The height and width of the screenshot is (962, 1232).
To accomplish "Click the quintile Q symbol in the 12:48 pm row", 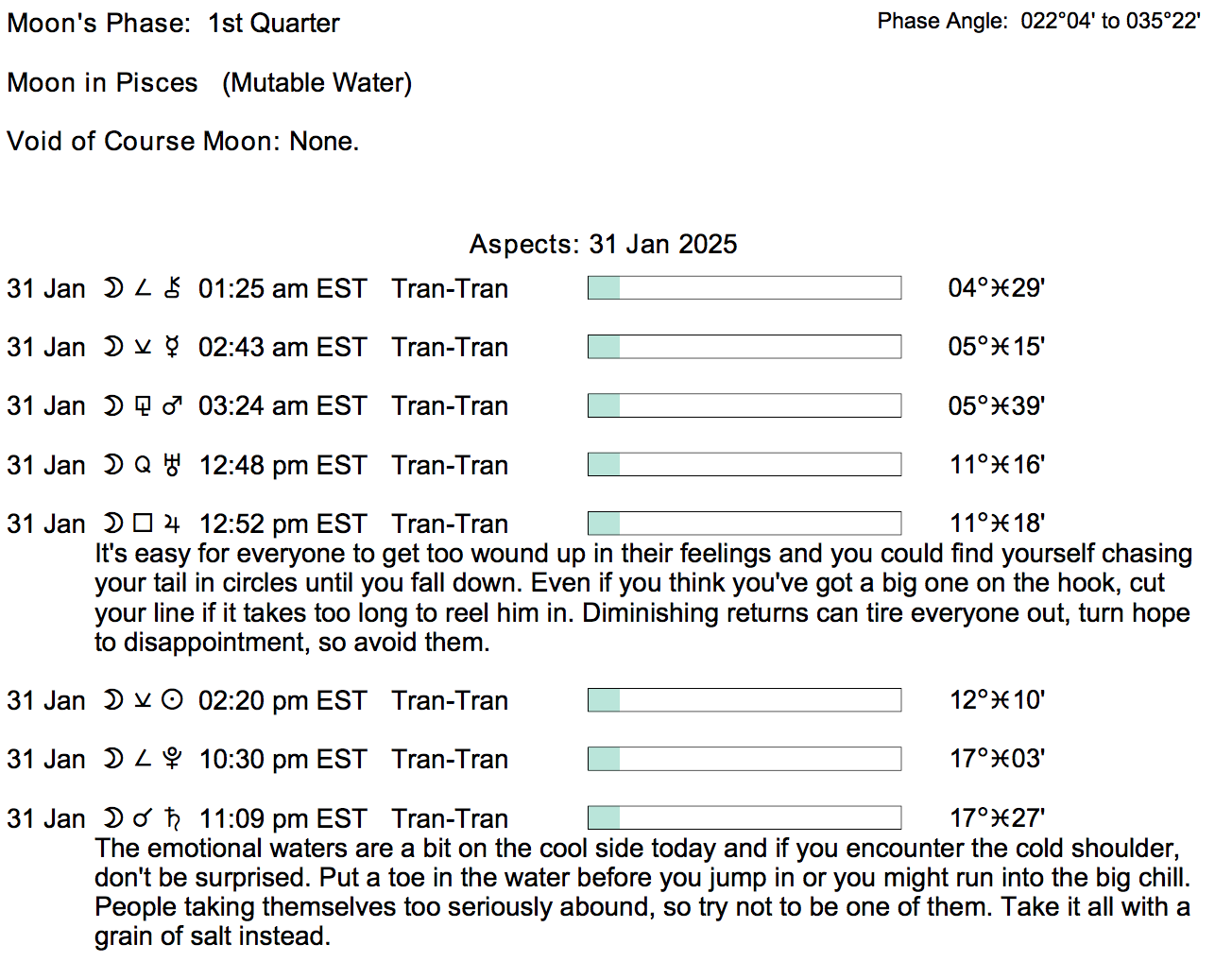I will tap(143, 465).
